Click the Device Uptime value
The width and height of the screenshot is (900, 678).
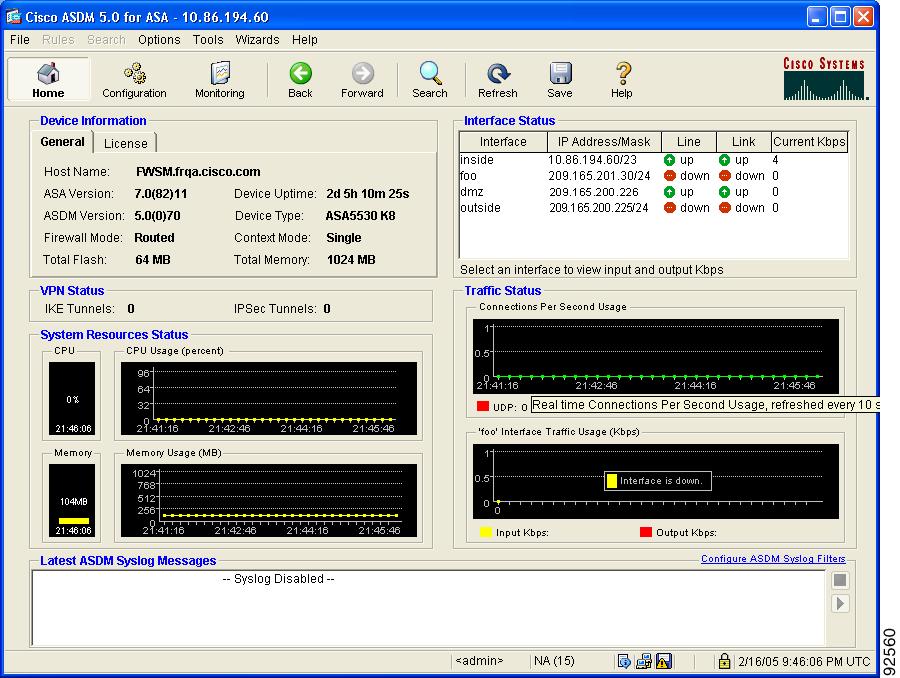click(368, 194)
